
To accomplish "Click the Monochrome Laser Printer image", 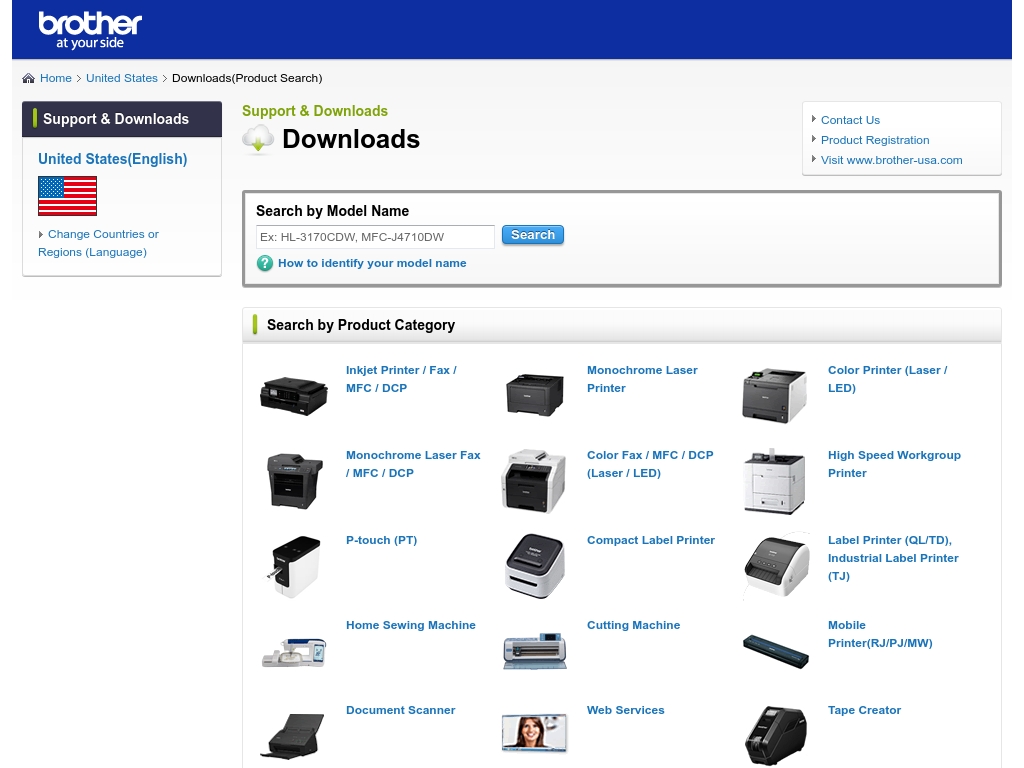I will (534, 394).
